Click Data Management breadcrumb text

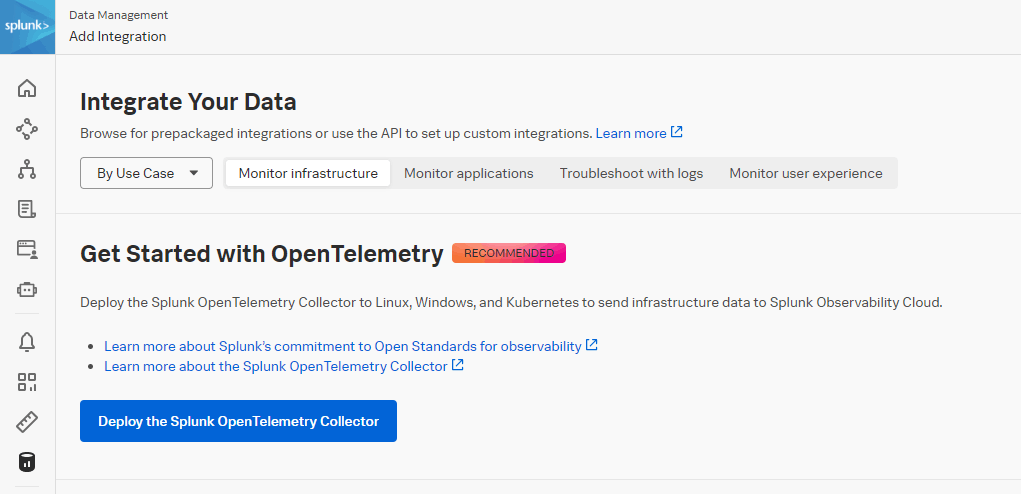(x=119, y=15)
